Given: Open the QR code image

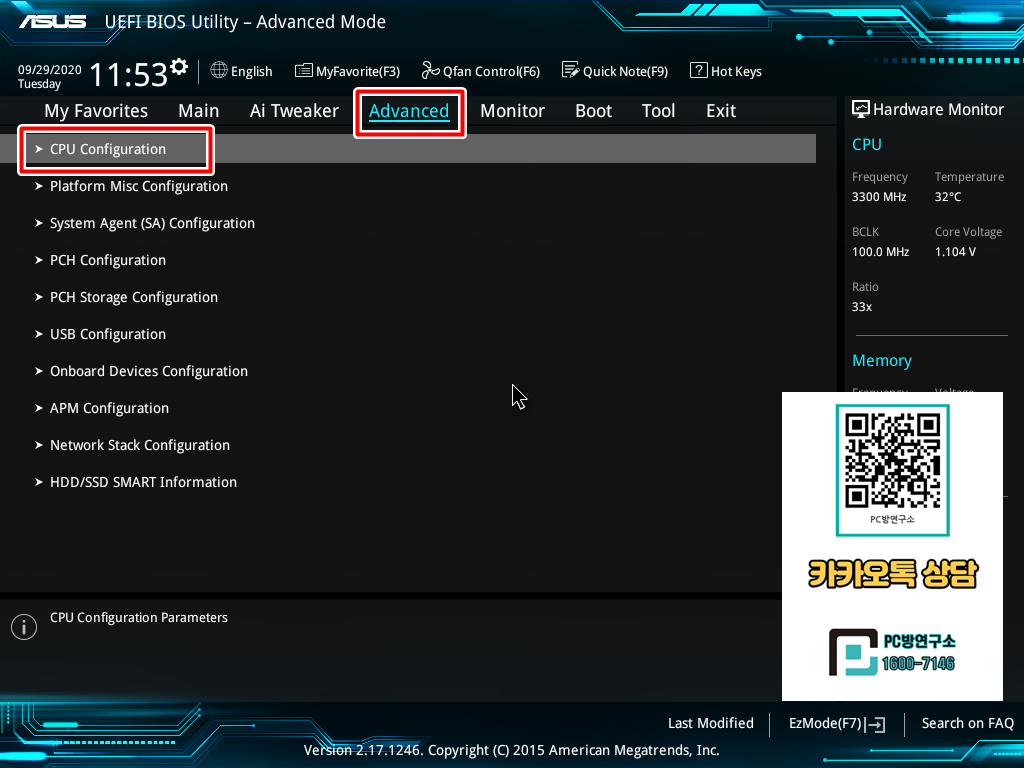Looking at the screenshot, I should 893,461.
